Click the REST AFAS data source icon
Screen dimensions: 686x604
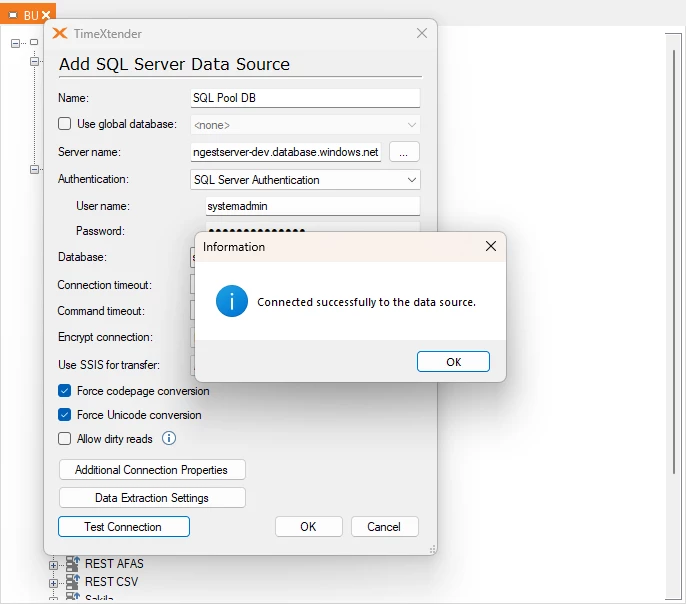click(x=72, y=564)
